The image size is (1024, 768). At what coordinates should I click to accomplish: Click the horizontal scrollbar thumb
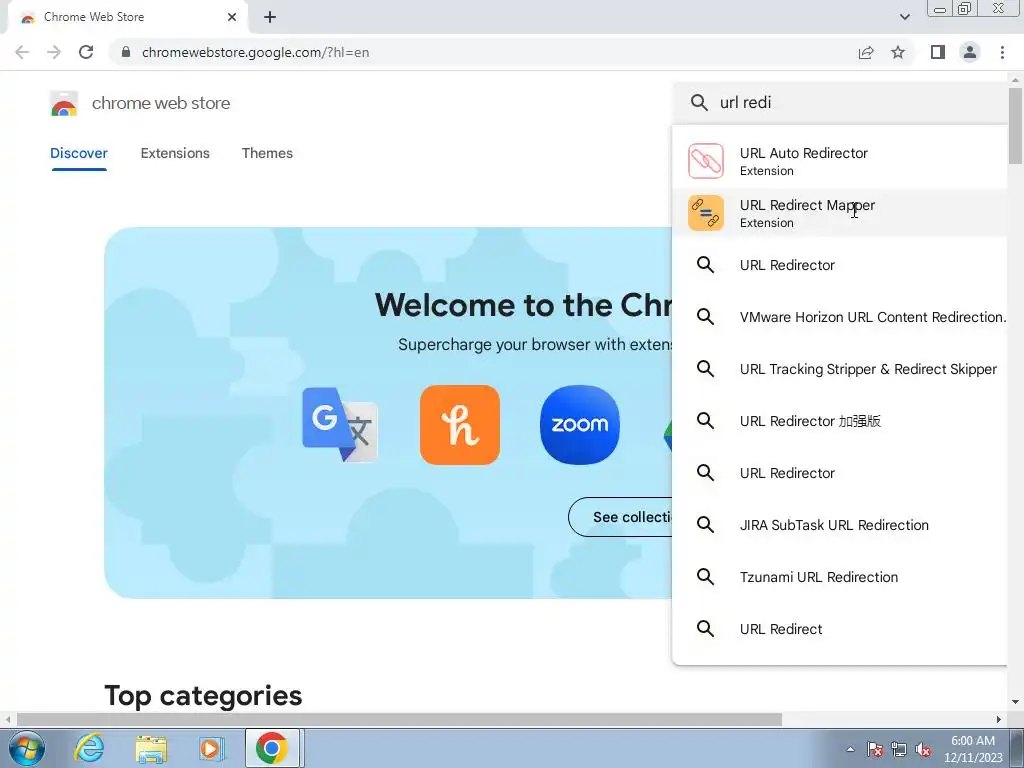399,720
